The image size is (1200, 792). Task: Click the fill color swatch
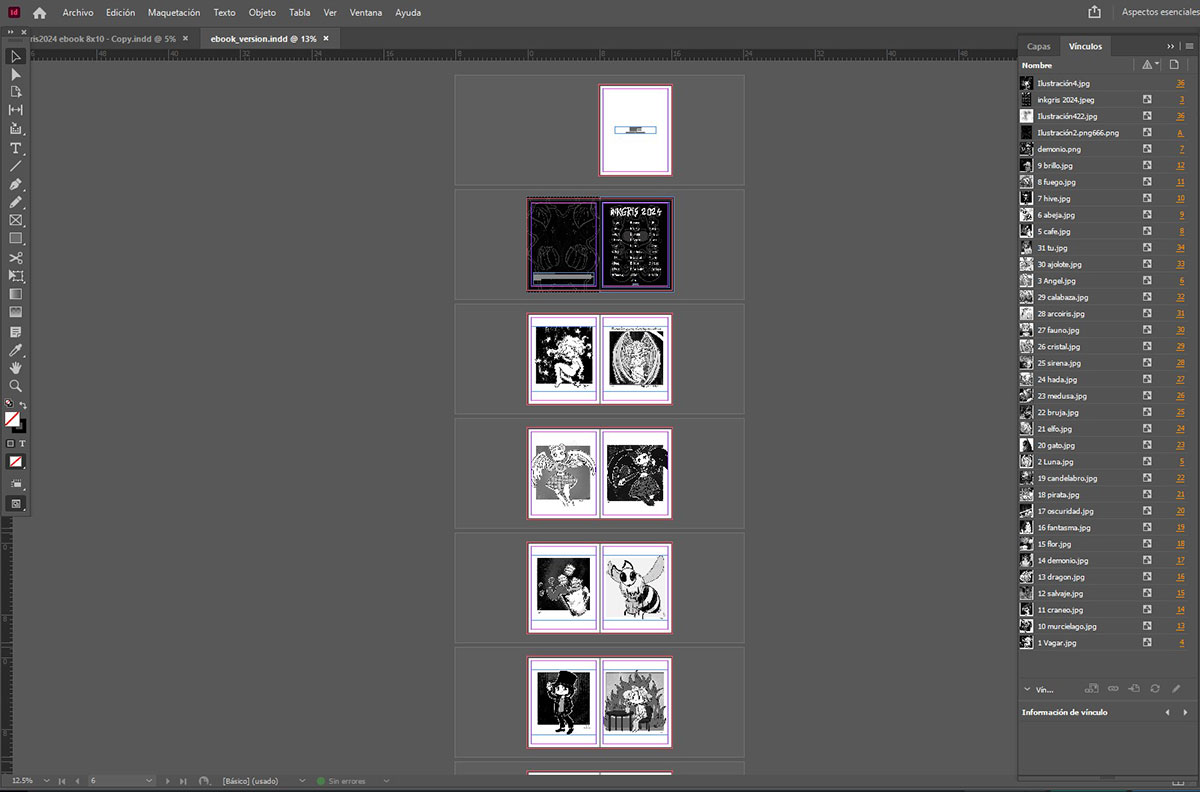click(12, 419)
